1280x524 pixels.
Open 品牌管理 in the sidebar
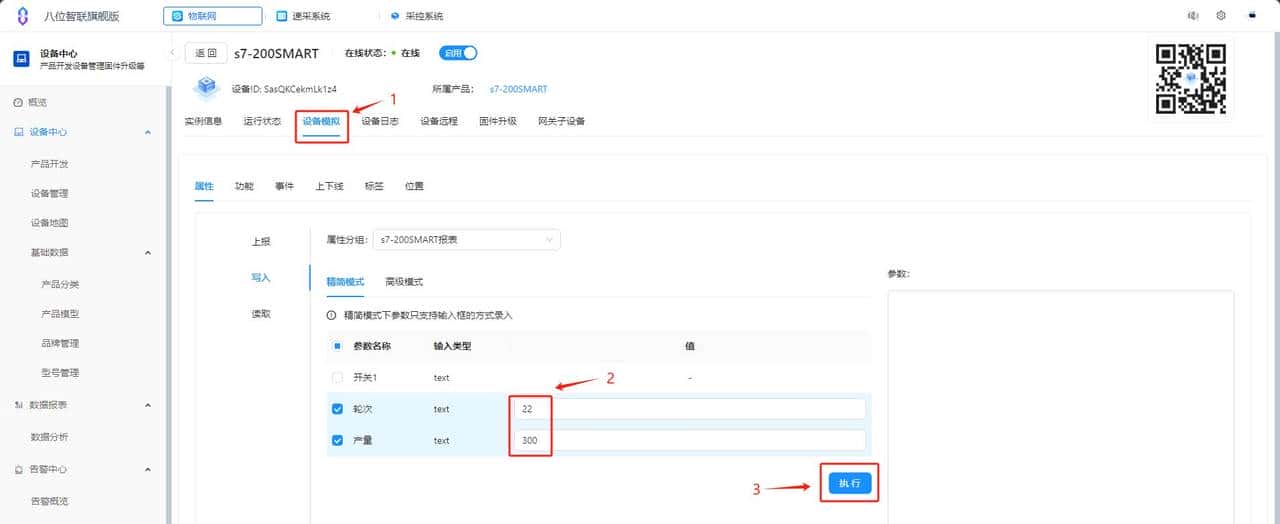tap(60, 344)
